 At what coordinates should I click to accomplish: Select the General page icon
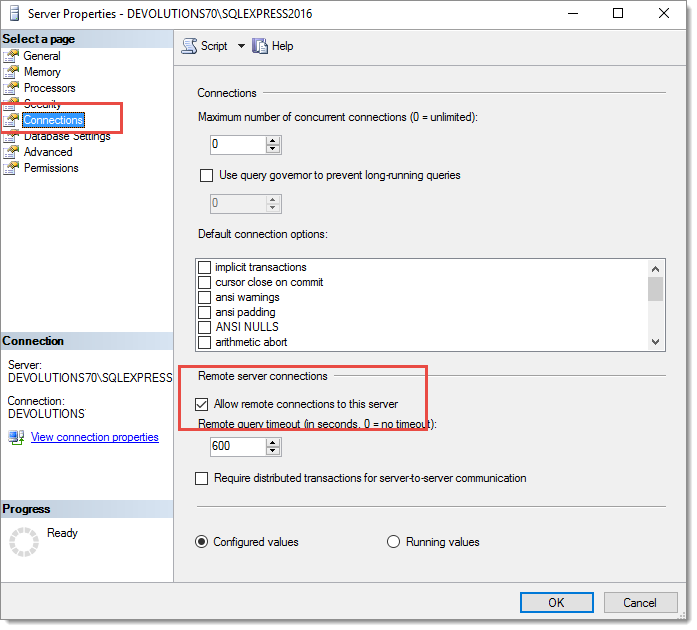click(11, 56)
